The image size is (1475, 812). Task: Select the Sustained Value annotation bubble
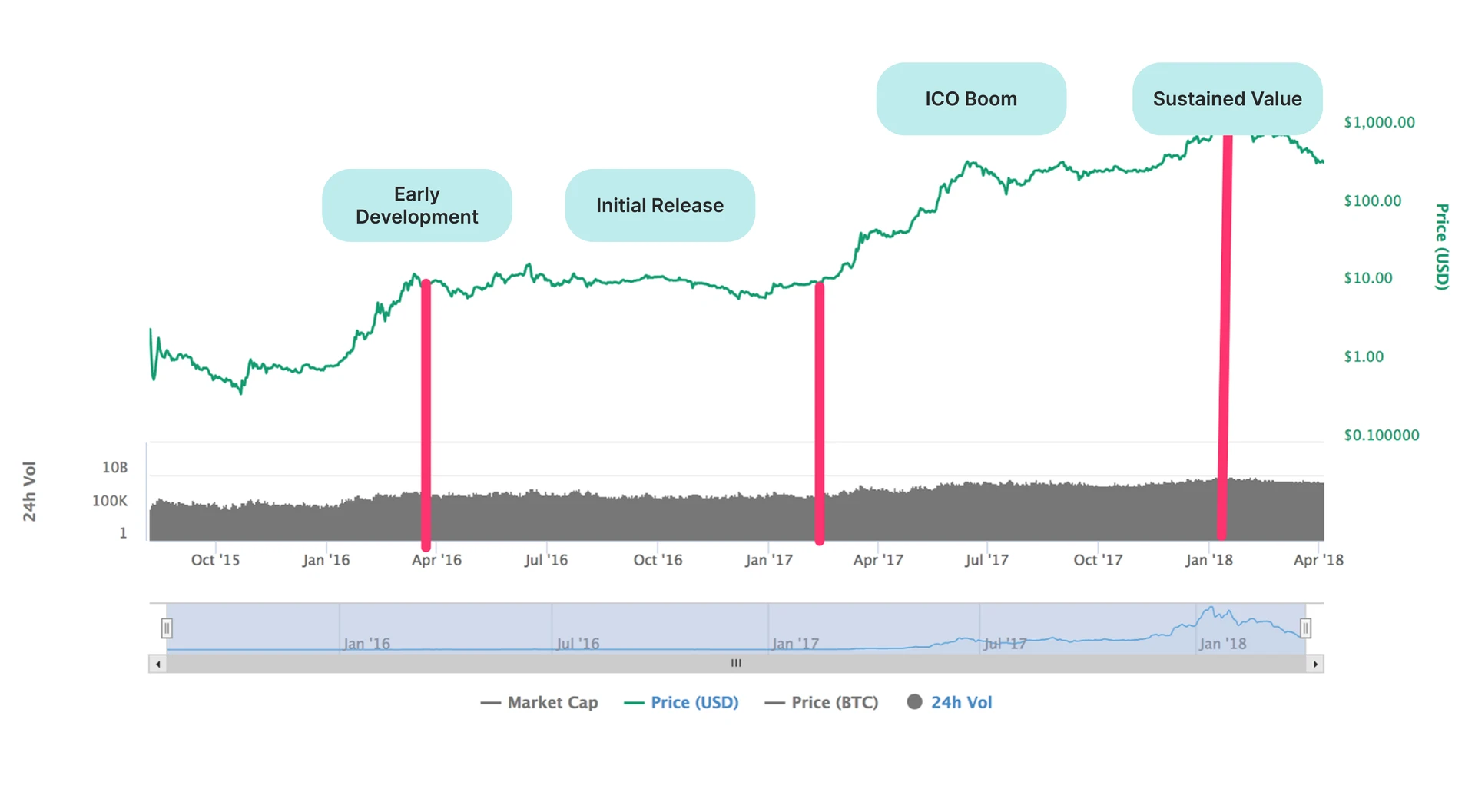click(1227, 98)
